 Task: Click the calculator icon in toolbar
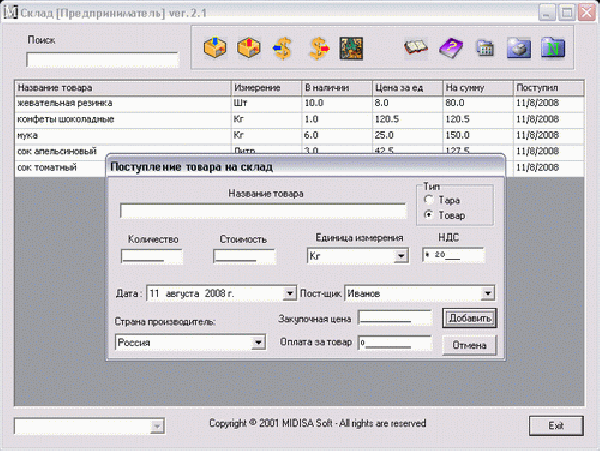[485, 47]
